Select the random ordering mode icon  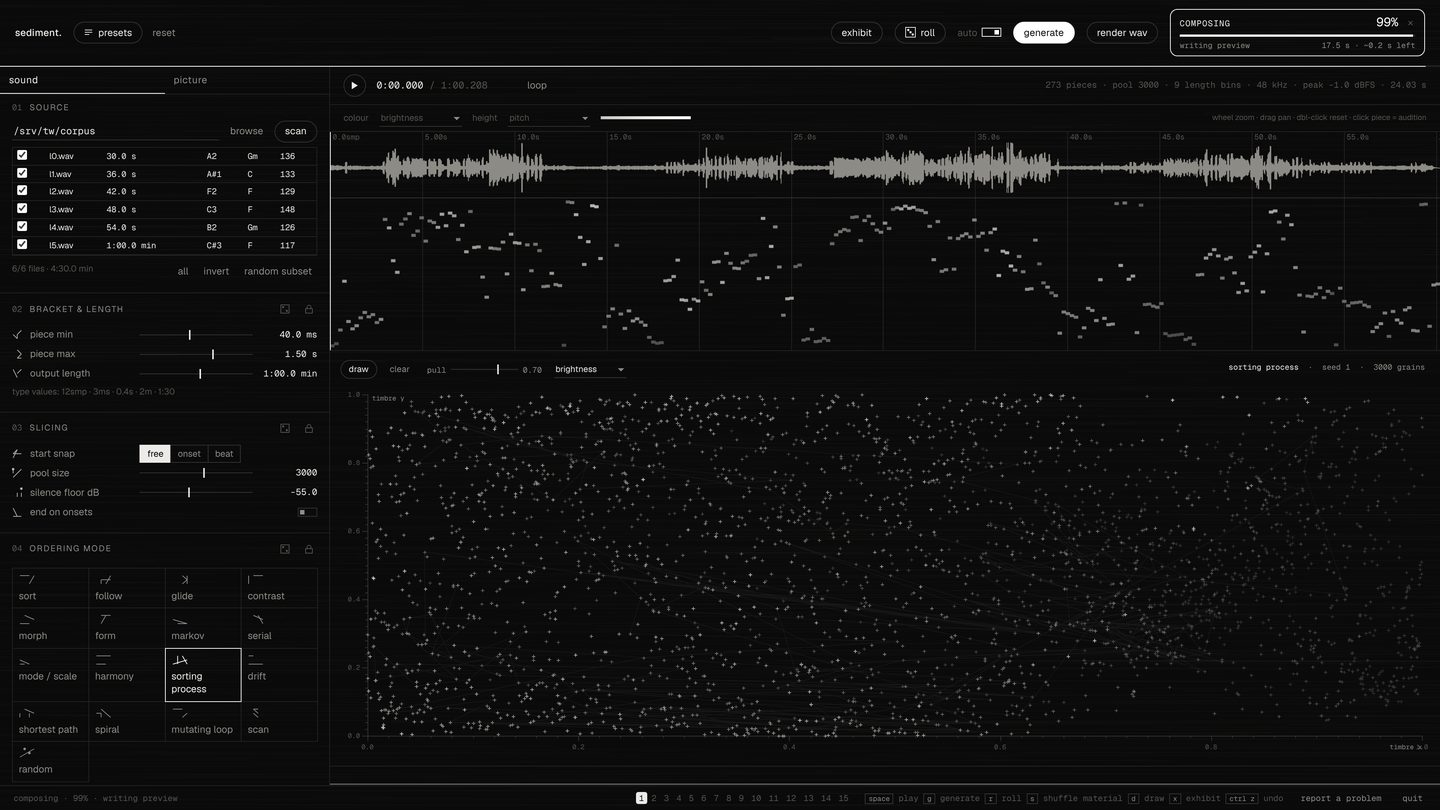coord(27,752)
